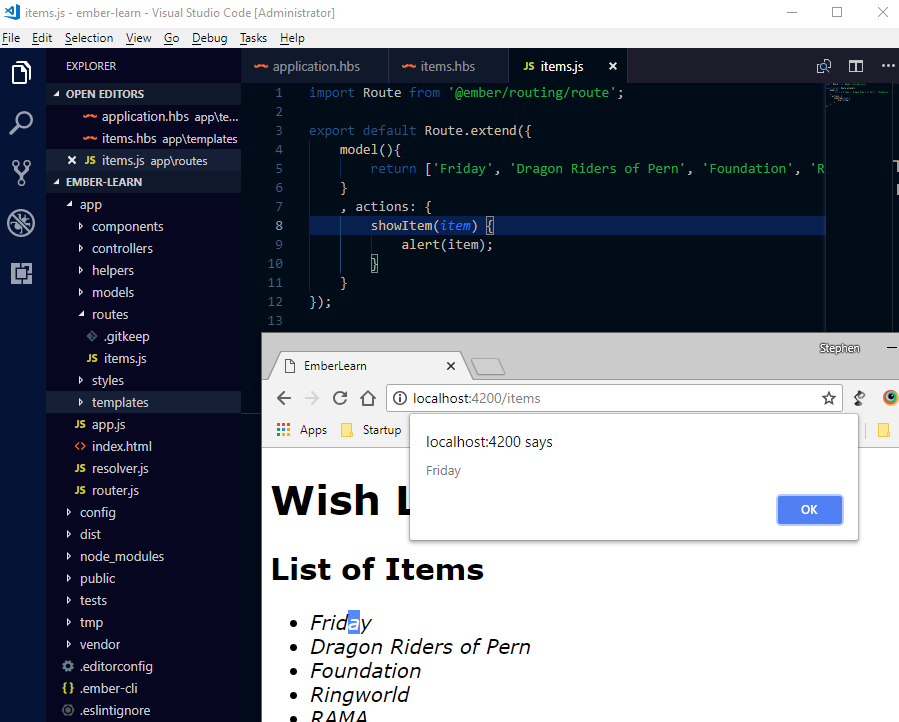
Task: Click the editor minimap
Action: tap(858, 96)
